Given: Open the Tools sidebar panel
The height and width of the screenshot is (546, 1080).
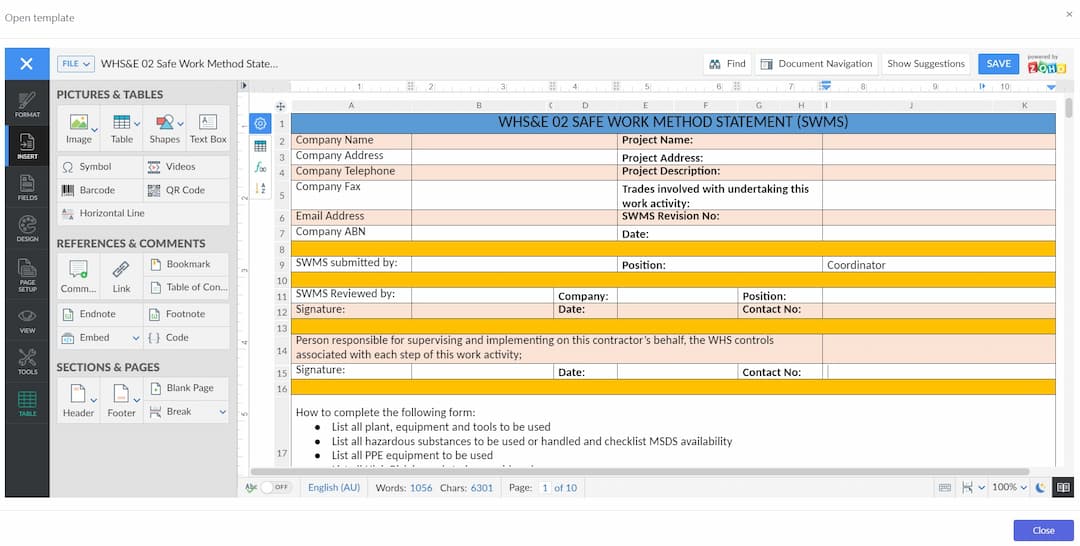Looking at the screenshot, I should [x=27, y=361].
